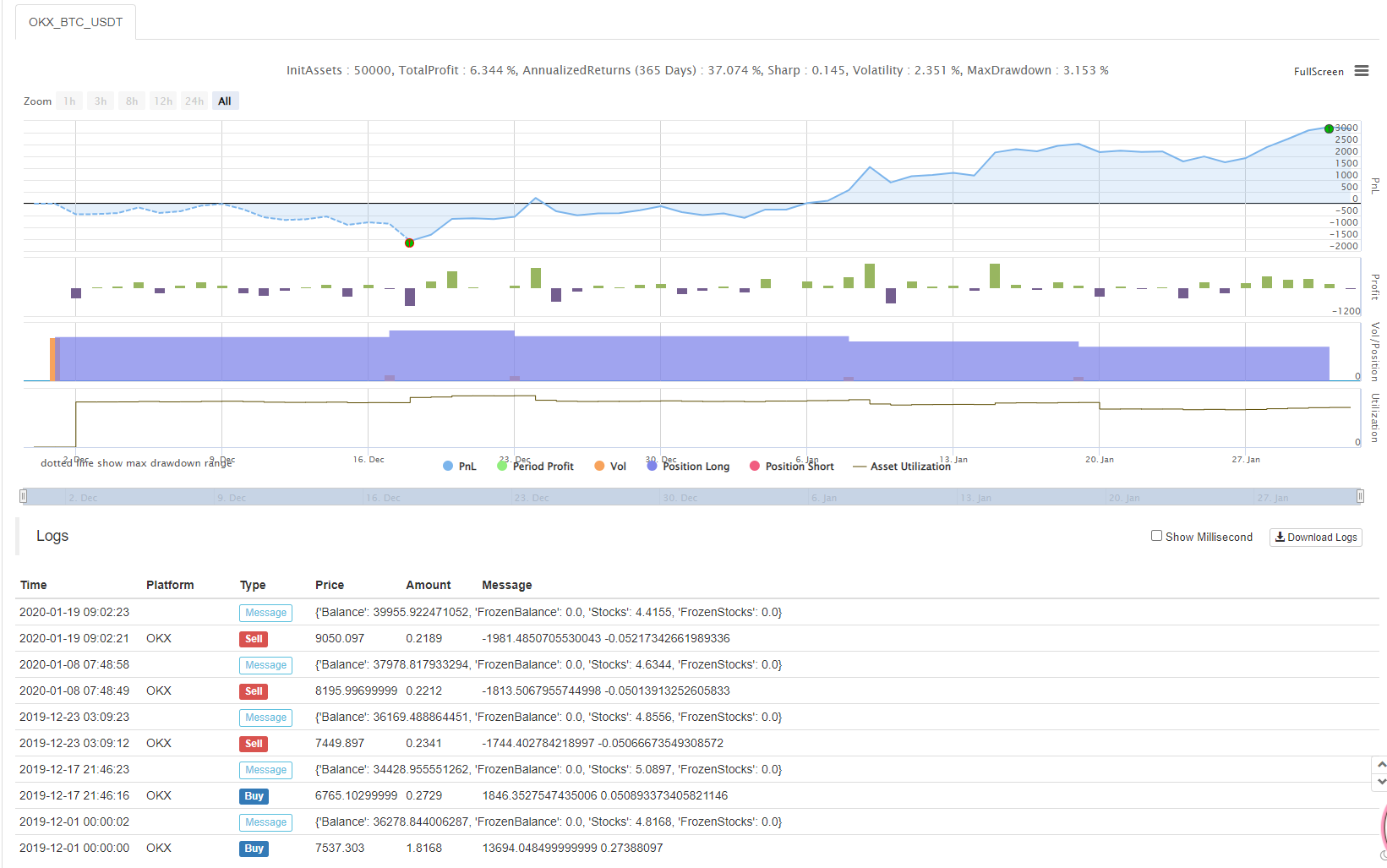Click Message badge at 2020-01-19 09:02:23
This screenshot has height=868, width=1387.
[265, 613]
